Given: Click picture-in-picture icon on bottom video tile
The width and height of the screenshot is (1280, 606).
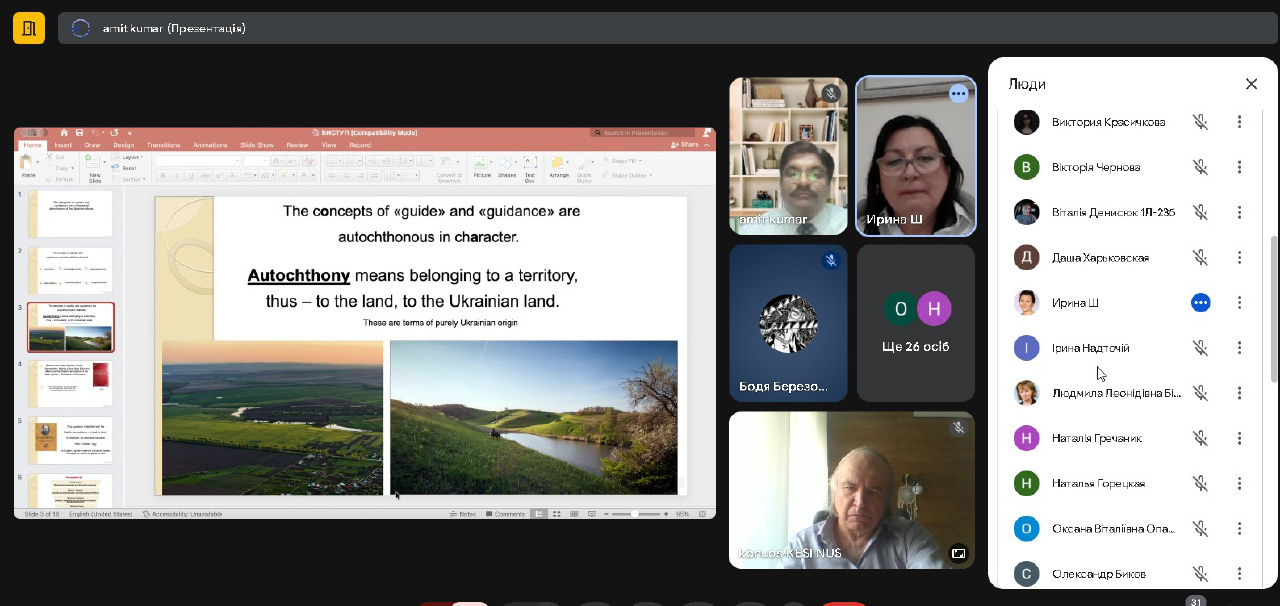Looking at the screenshot, I should point(958,553).
